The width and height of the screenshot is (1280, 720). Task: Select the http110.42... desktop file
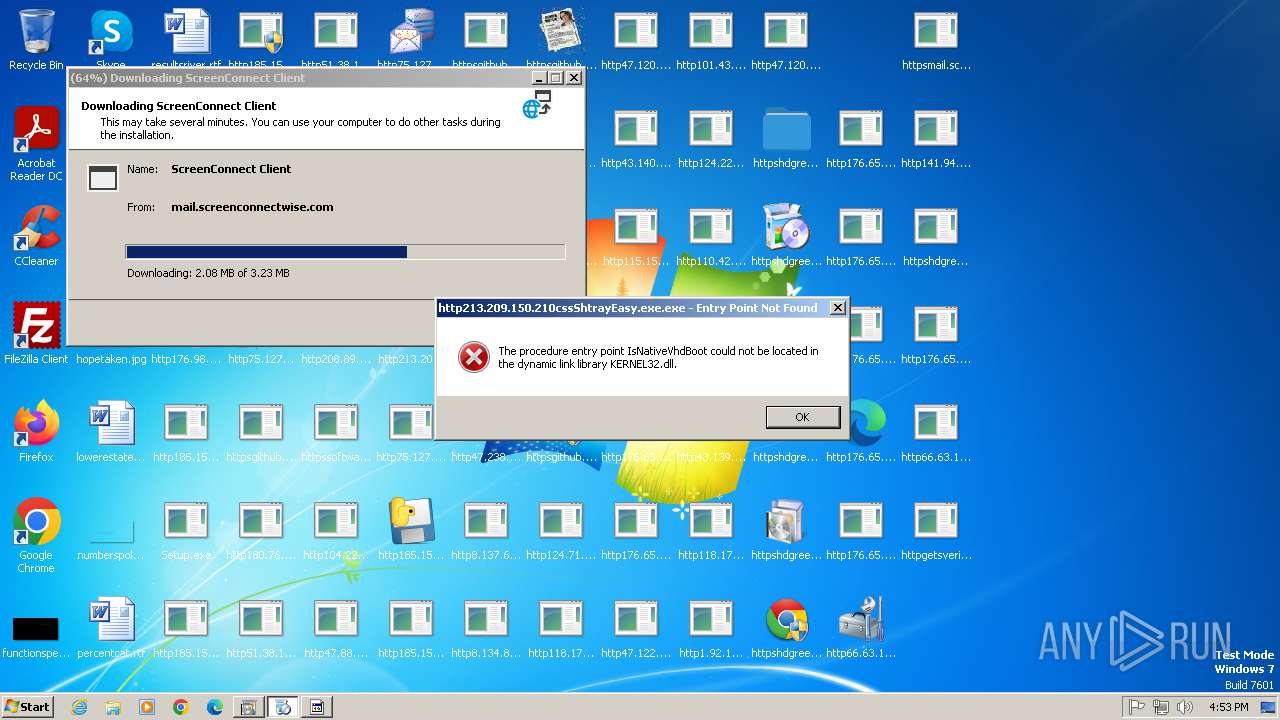pyautogui.click(x=711, y=236)
